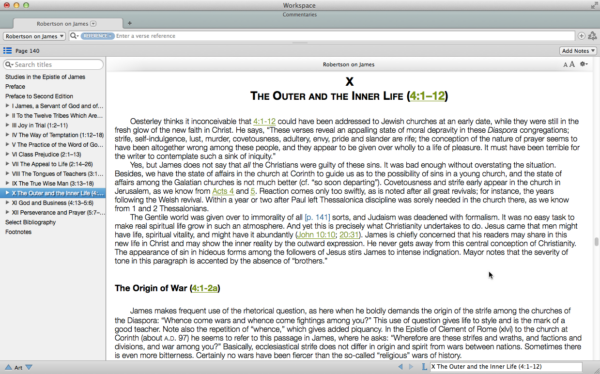Add a new tab with plus
Viewport: 600px width, 374px height.
point(130,23)
